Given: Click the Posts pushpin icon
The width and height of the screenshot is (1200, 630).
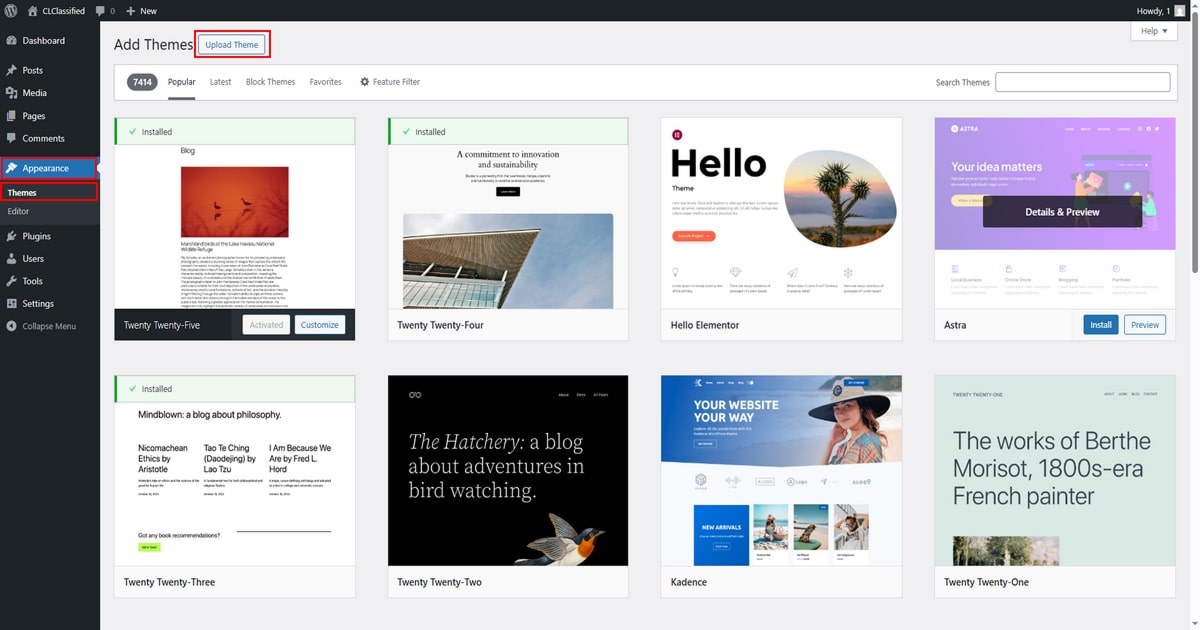Looking at the screenshot, I should [x=11, y=70].
